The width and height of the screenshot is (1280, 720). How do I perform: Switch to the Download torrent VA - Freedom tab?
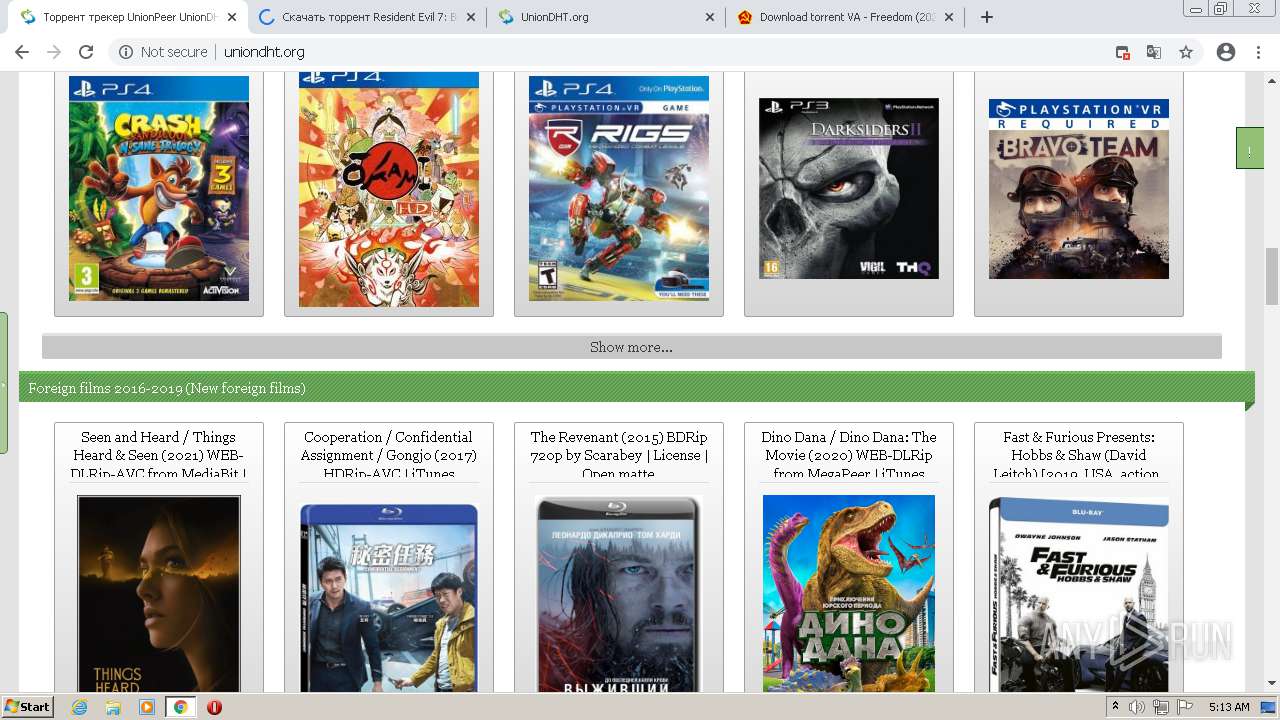(x=845, y=17)
